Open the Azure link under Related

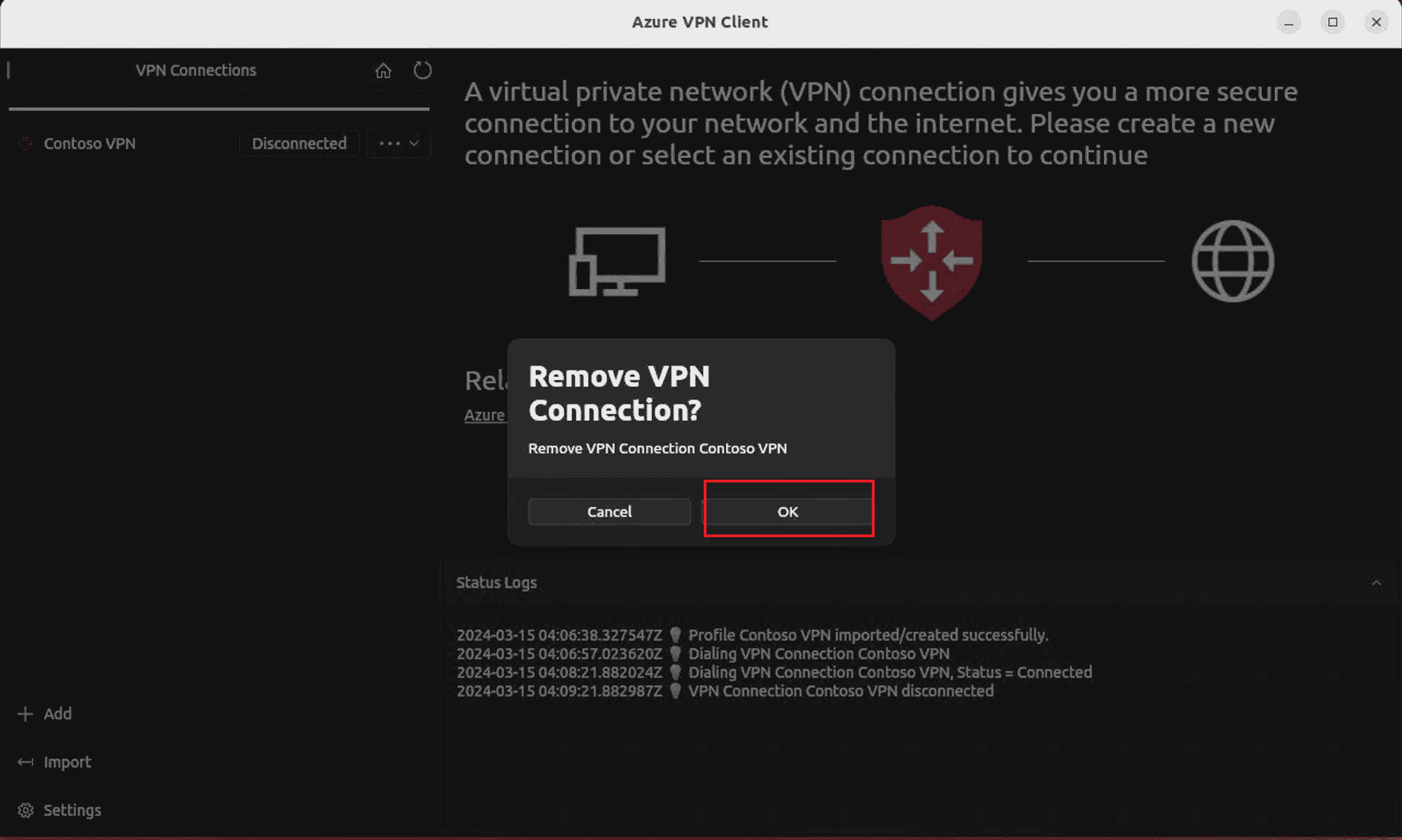click(485, 415)
